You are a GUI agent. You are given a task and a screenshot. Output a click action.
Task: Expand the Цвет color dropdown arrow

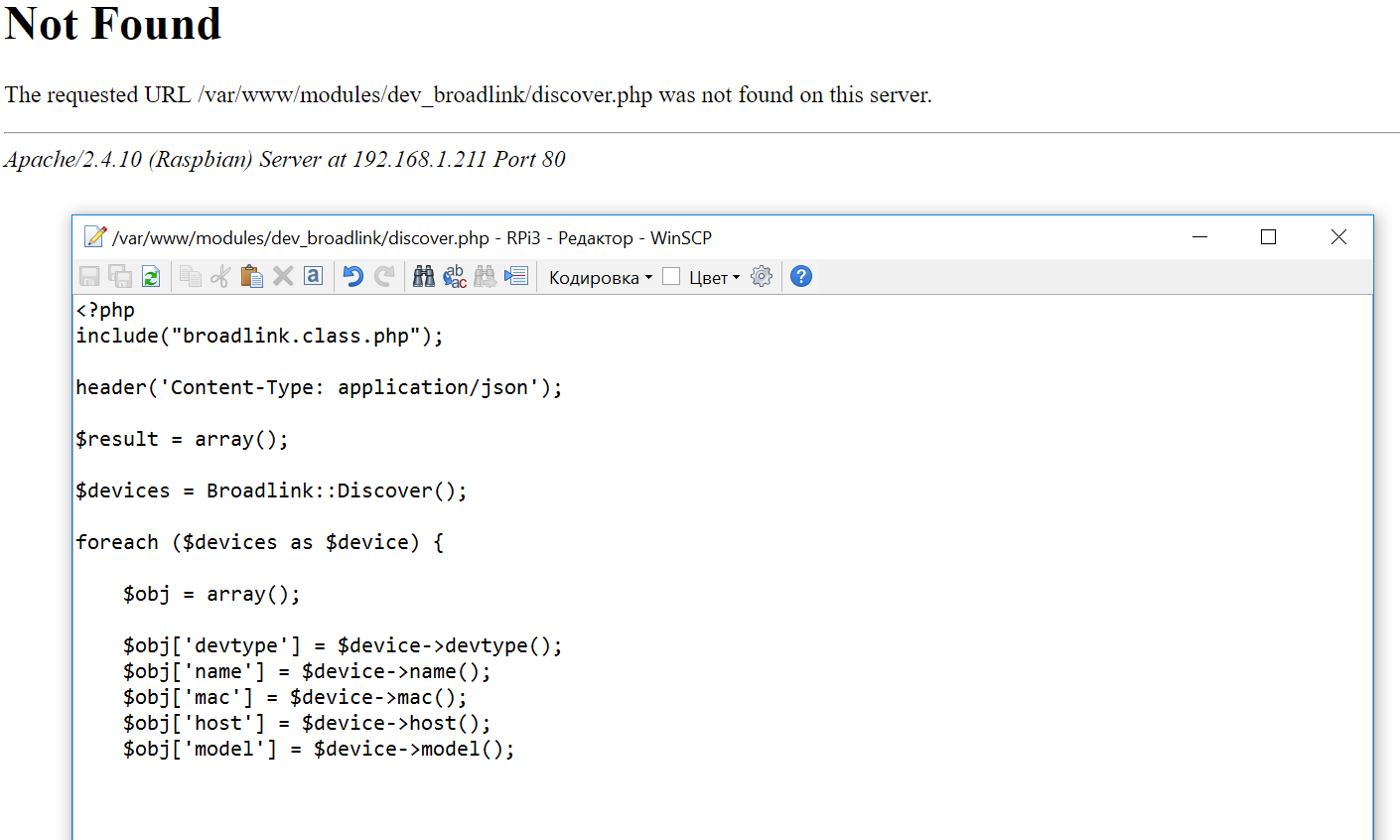(736, 278)
